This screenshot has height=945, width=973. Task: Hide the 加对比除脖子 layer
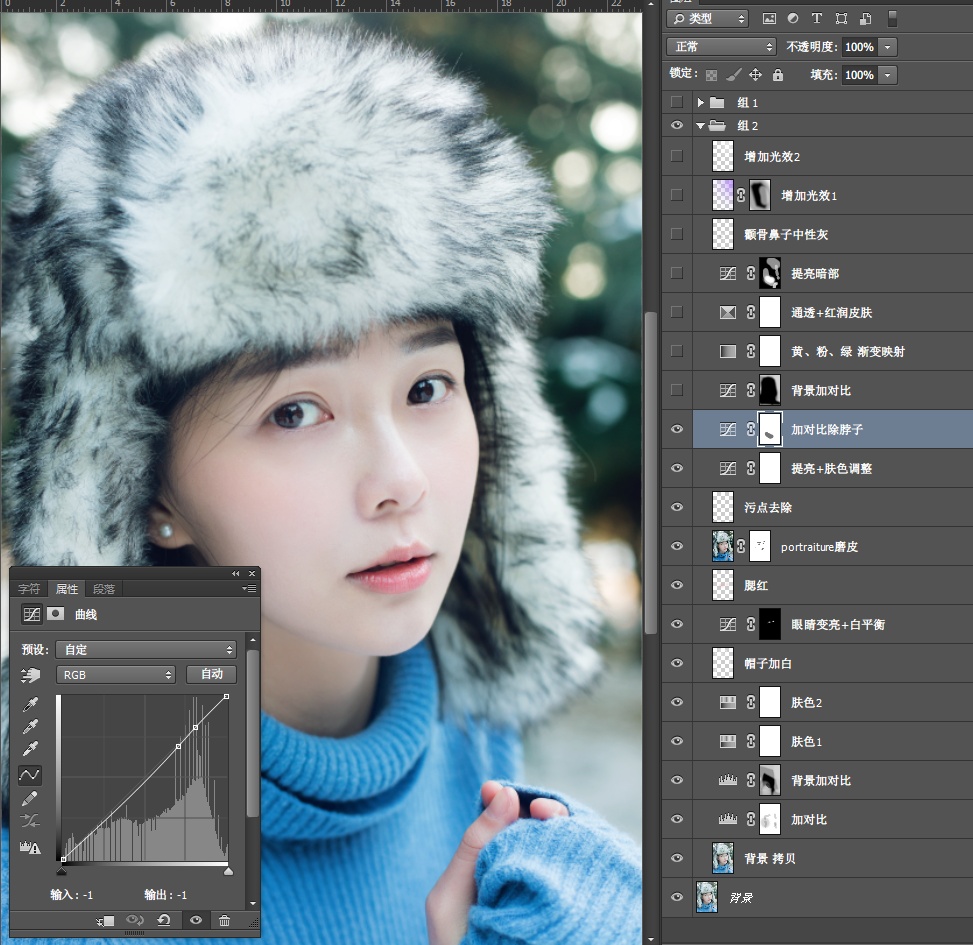tap(676, 429)
